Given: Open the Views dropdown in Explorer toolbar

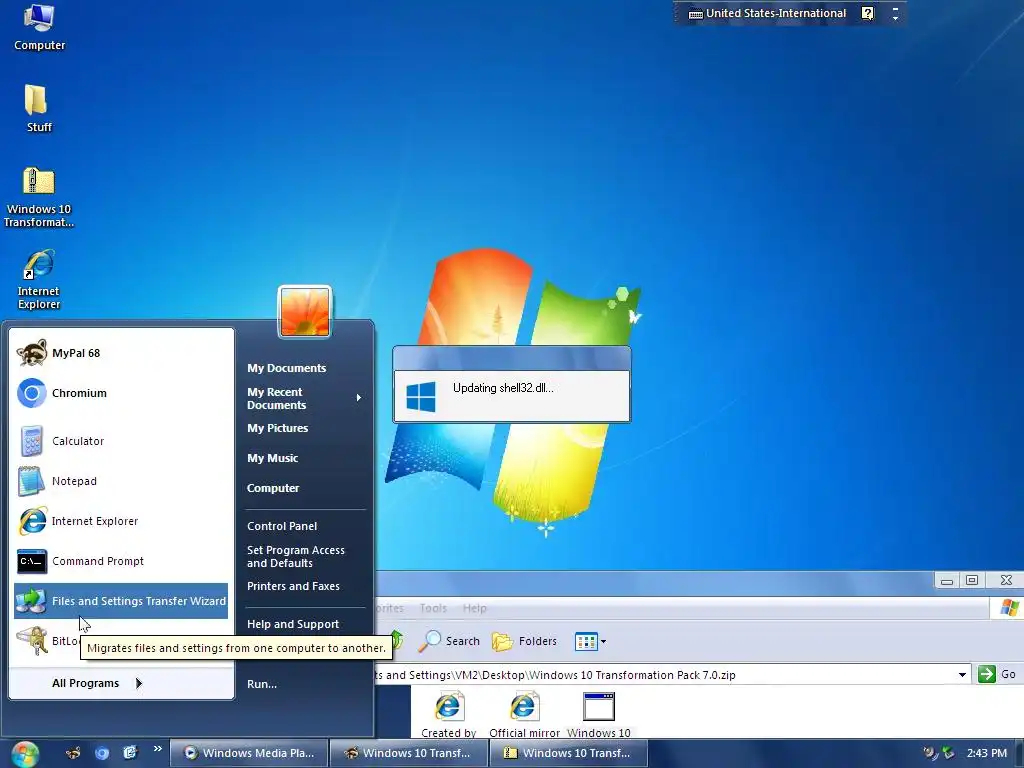Looking at the screenshot, I should (x=590, y=641).
